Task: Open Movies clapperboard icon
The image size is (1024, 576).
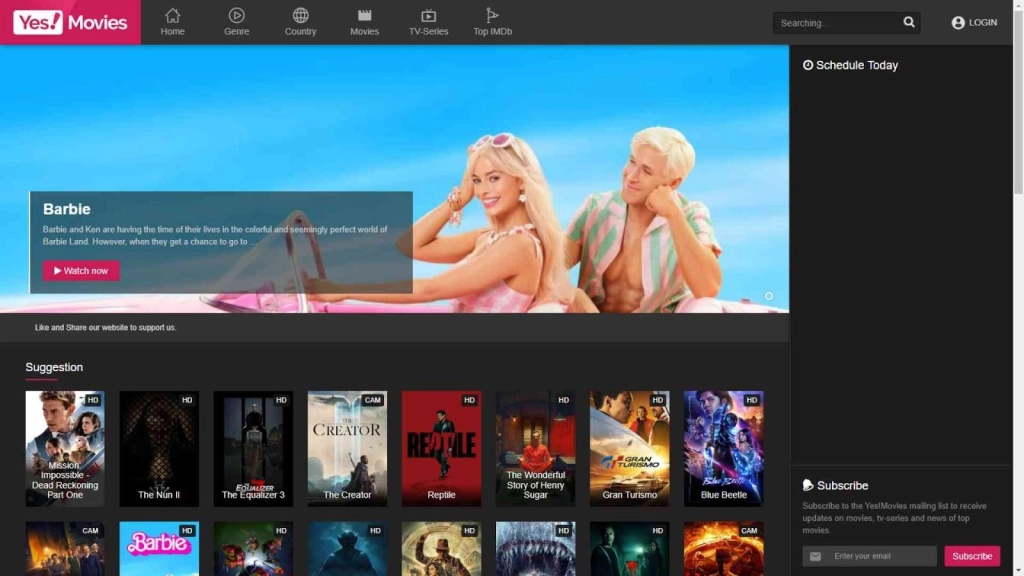Action: click(364, 16)
